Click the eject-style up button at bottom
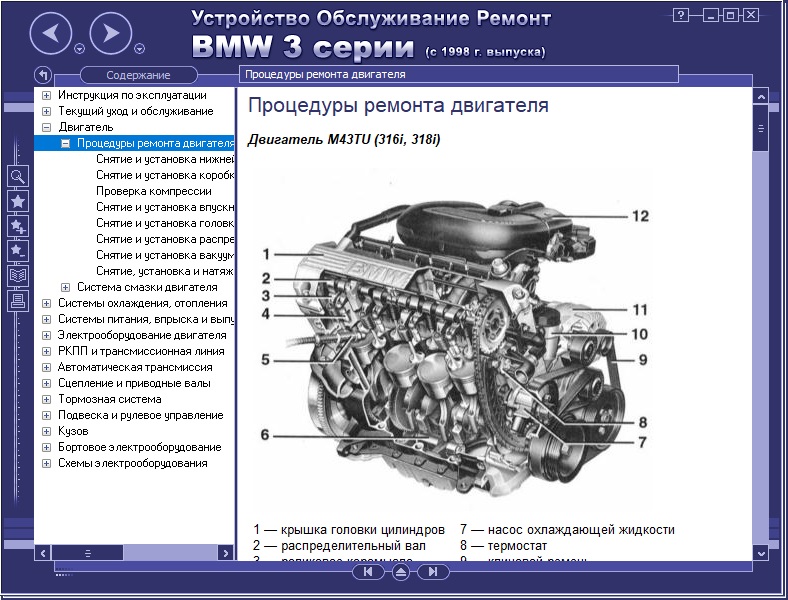788x600 pixels. pos(401,572)
